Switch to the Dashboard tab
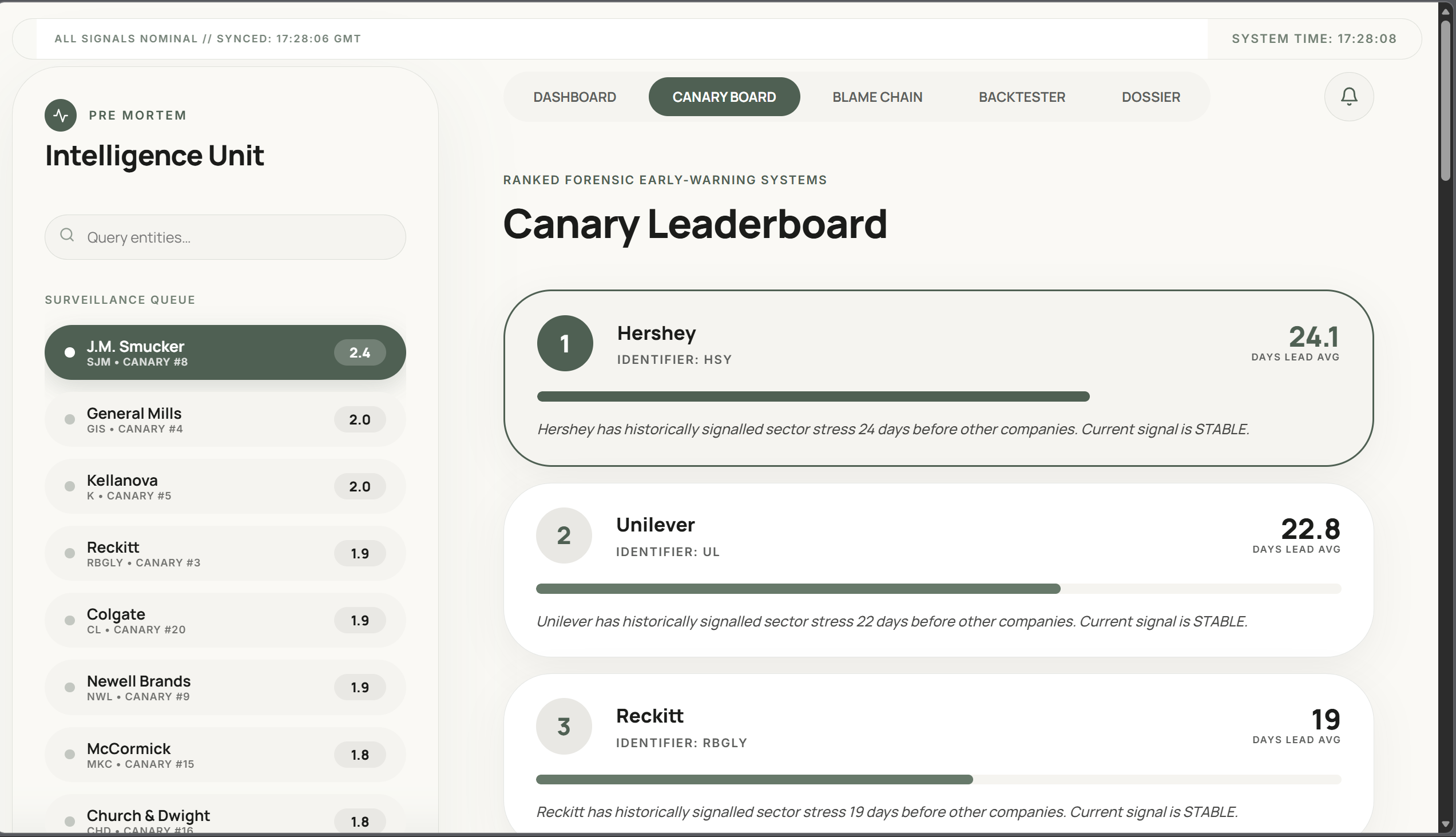The height and width of the screenshot is (837, 1456). (x=574, y=97)
